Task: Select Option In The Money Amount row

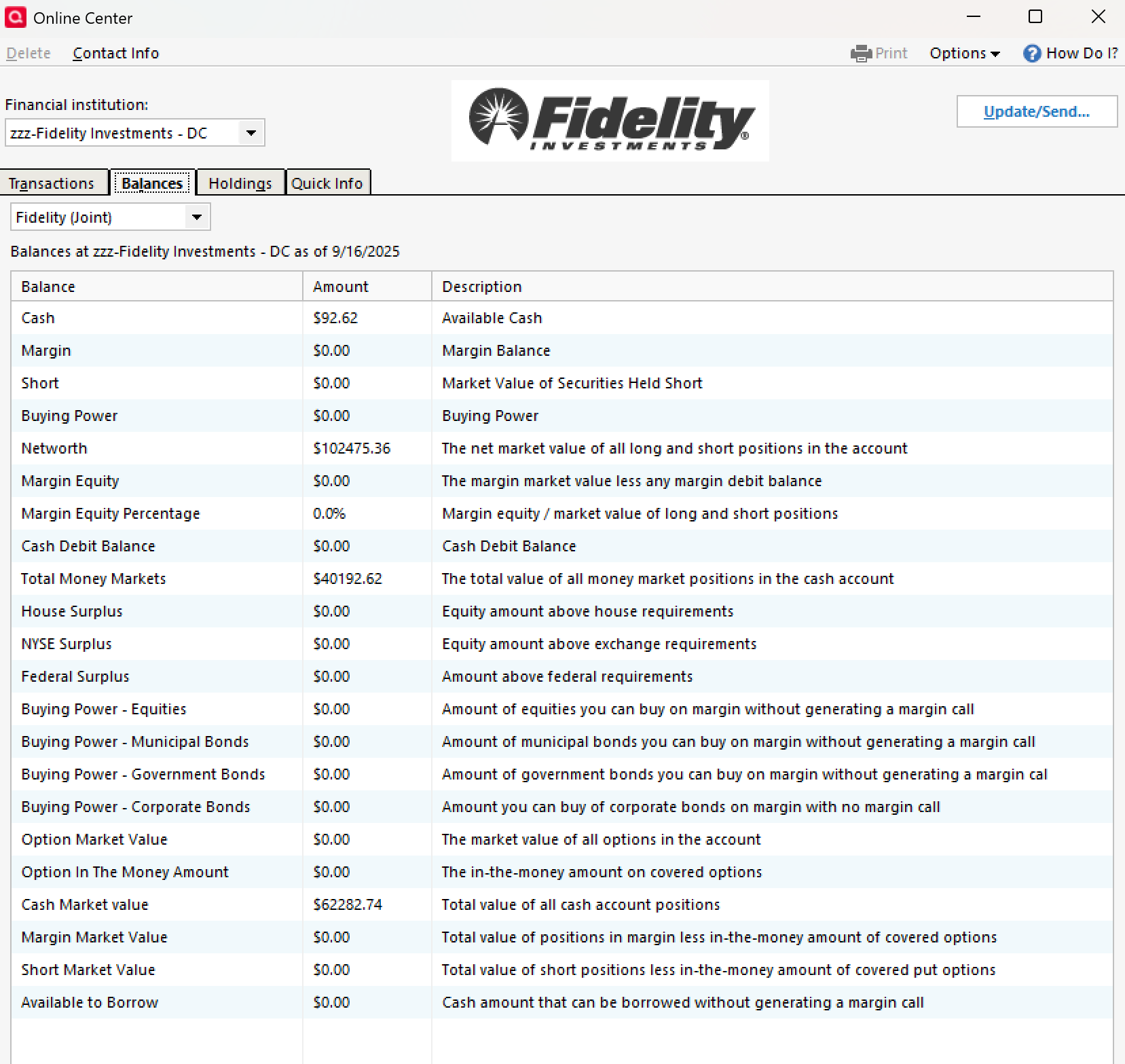Action: tap(562, 872)
